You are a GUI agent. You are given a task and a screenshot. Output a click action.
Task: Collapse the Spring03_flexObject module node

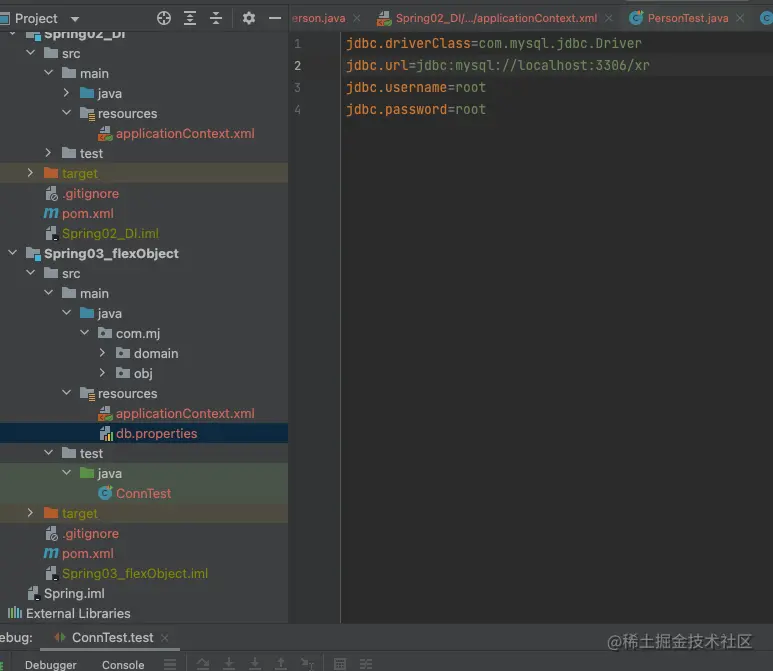[13, 253]
